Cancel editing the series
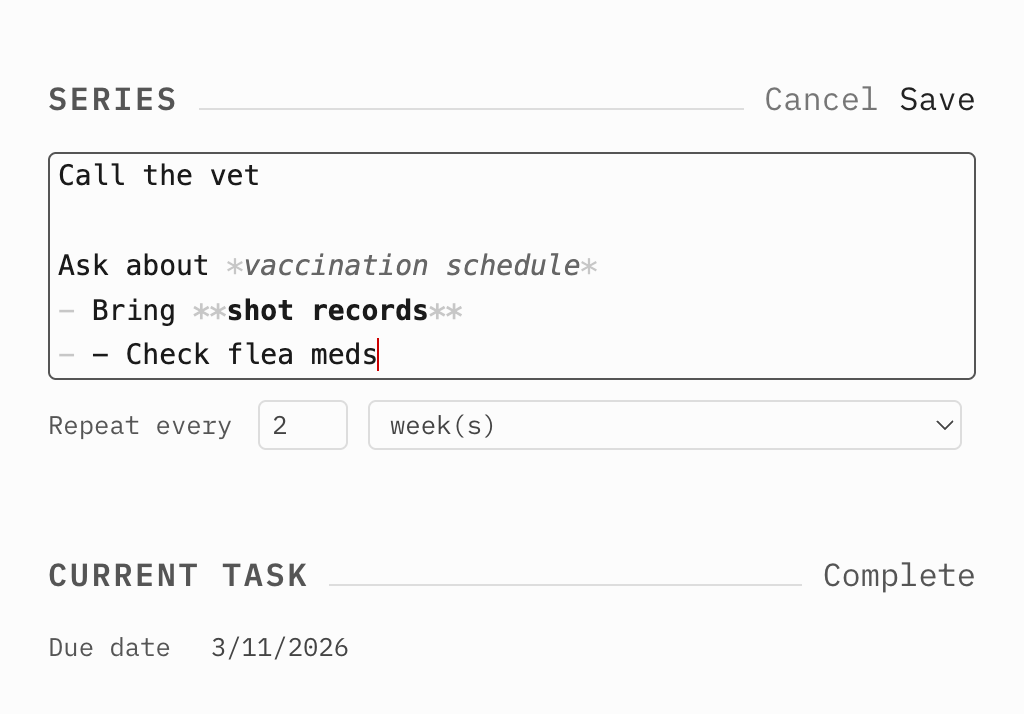The width and height of the screenshot is (1024, 714). tap(820, 100)
